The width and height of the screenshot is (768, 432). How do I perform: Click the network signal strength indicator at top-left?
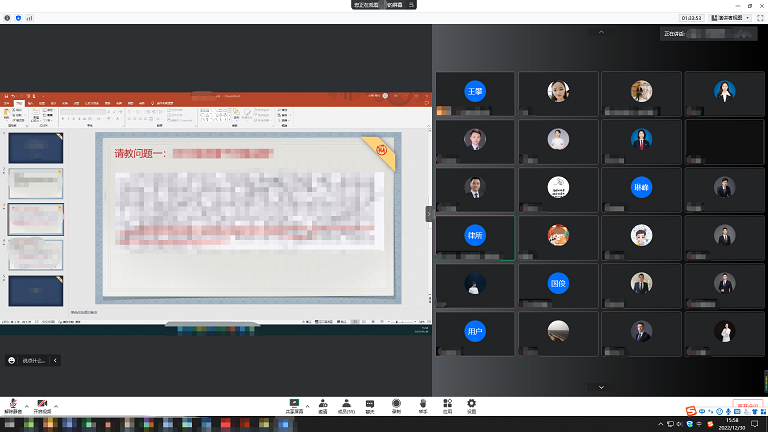(x=28, y=18)
